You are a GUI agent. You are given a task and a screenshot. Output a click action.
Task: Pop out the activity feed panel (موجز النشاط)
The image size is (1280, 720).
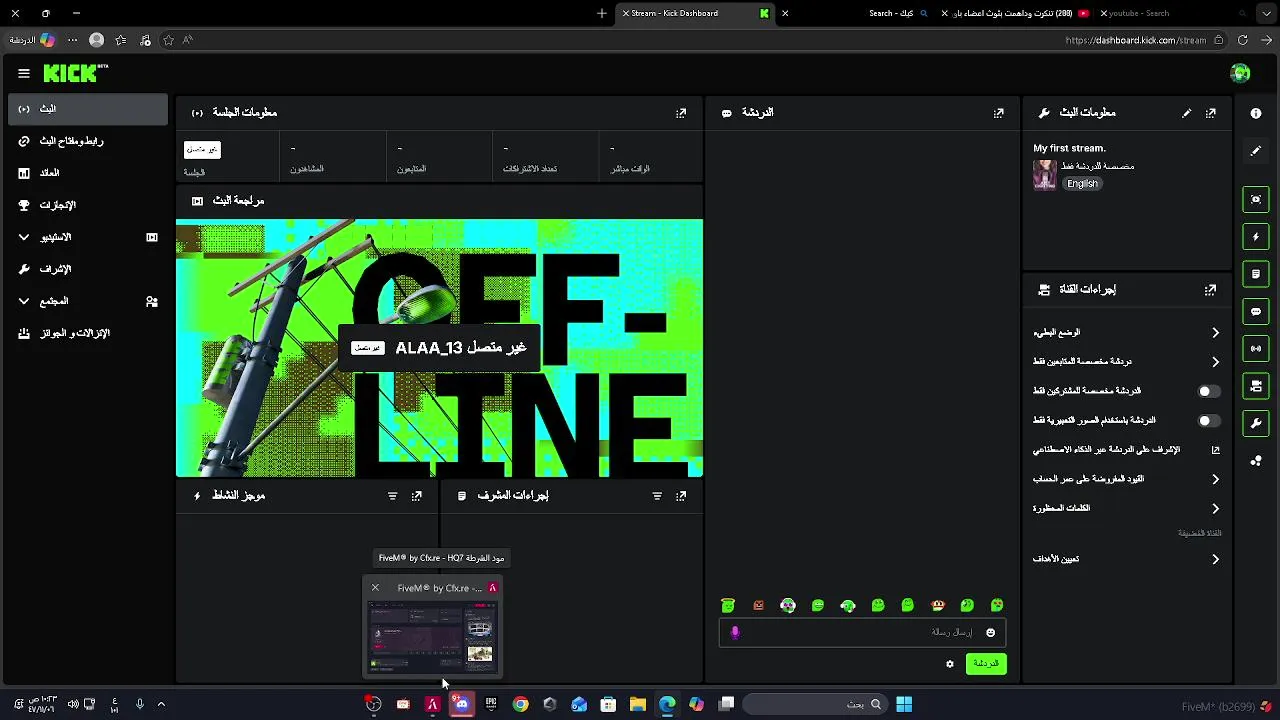coord(417,496)
